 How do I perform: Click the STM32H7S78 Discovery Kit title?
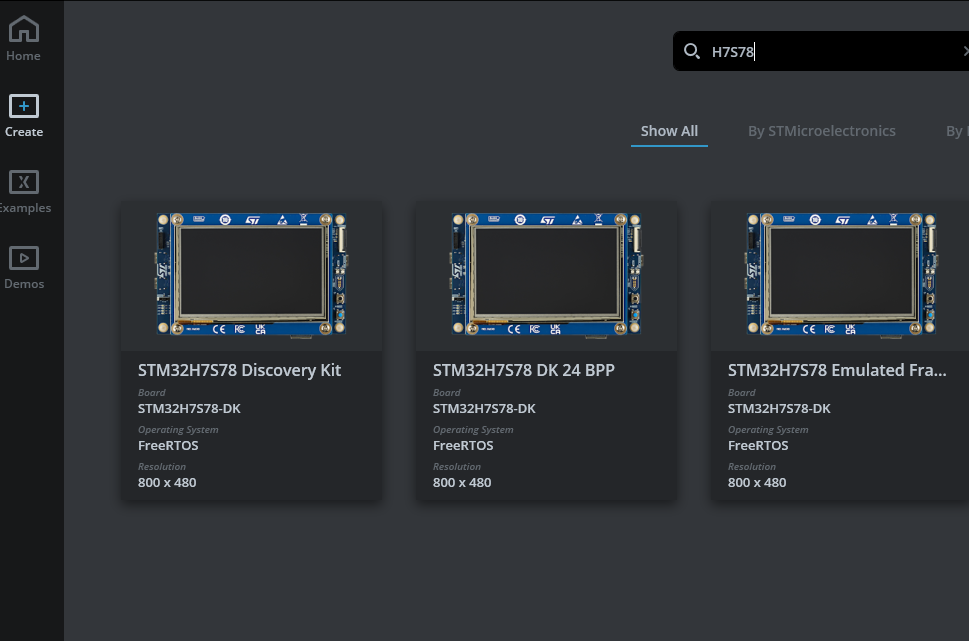click(239, 370)
